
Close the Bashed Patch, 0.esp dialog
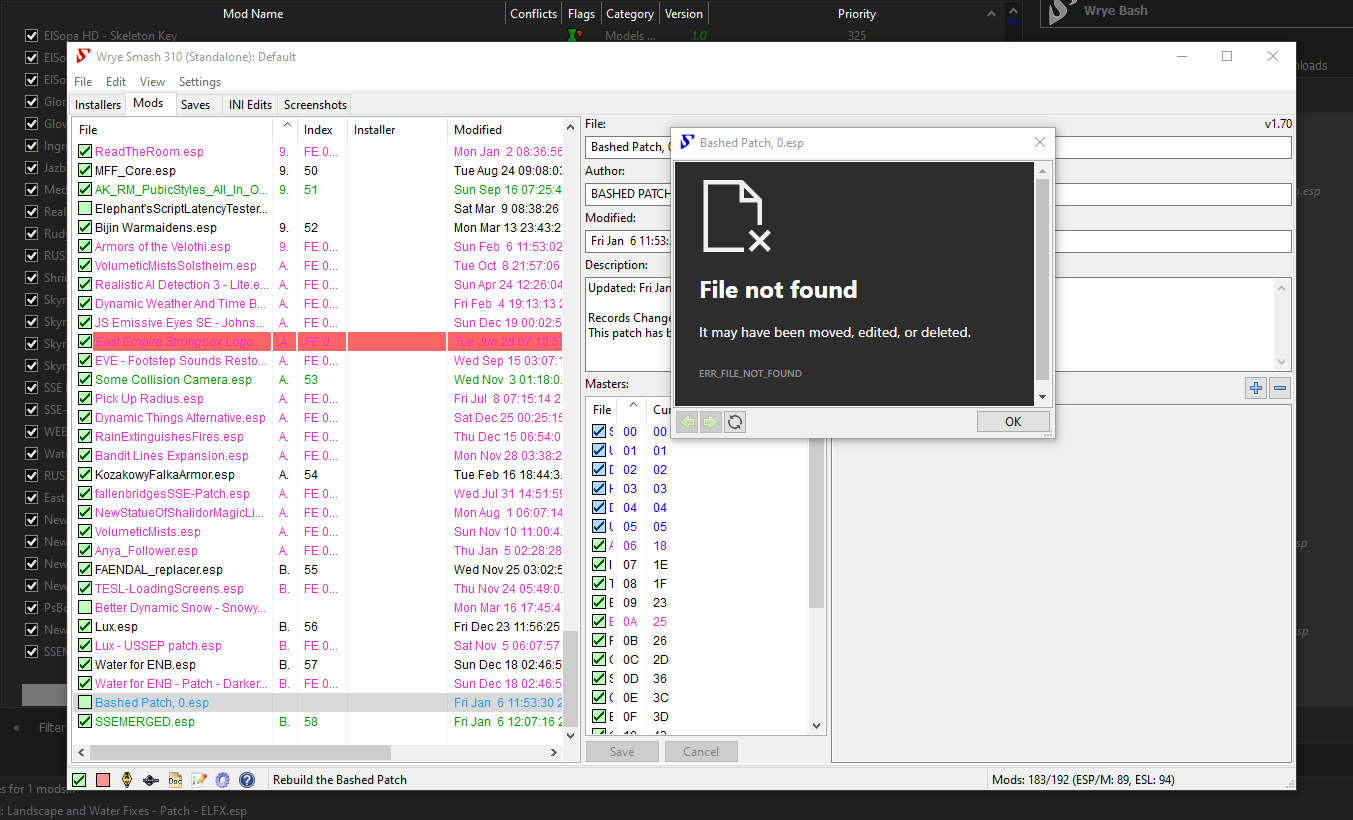1040,142
